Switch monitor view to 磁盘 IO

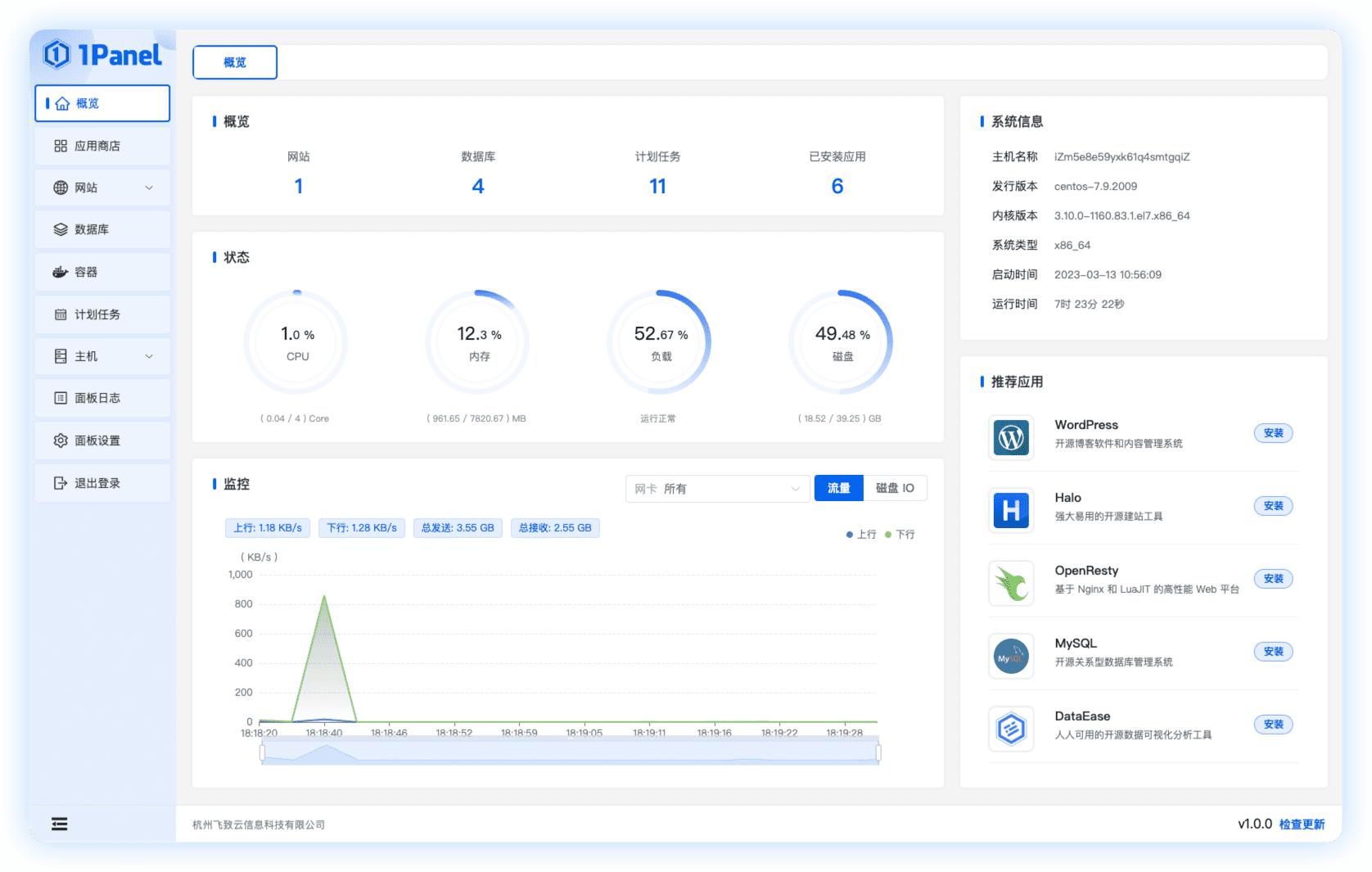[895, 488]
